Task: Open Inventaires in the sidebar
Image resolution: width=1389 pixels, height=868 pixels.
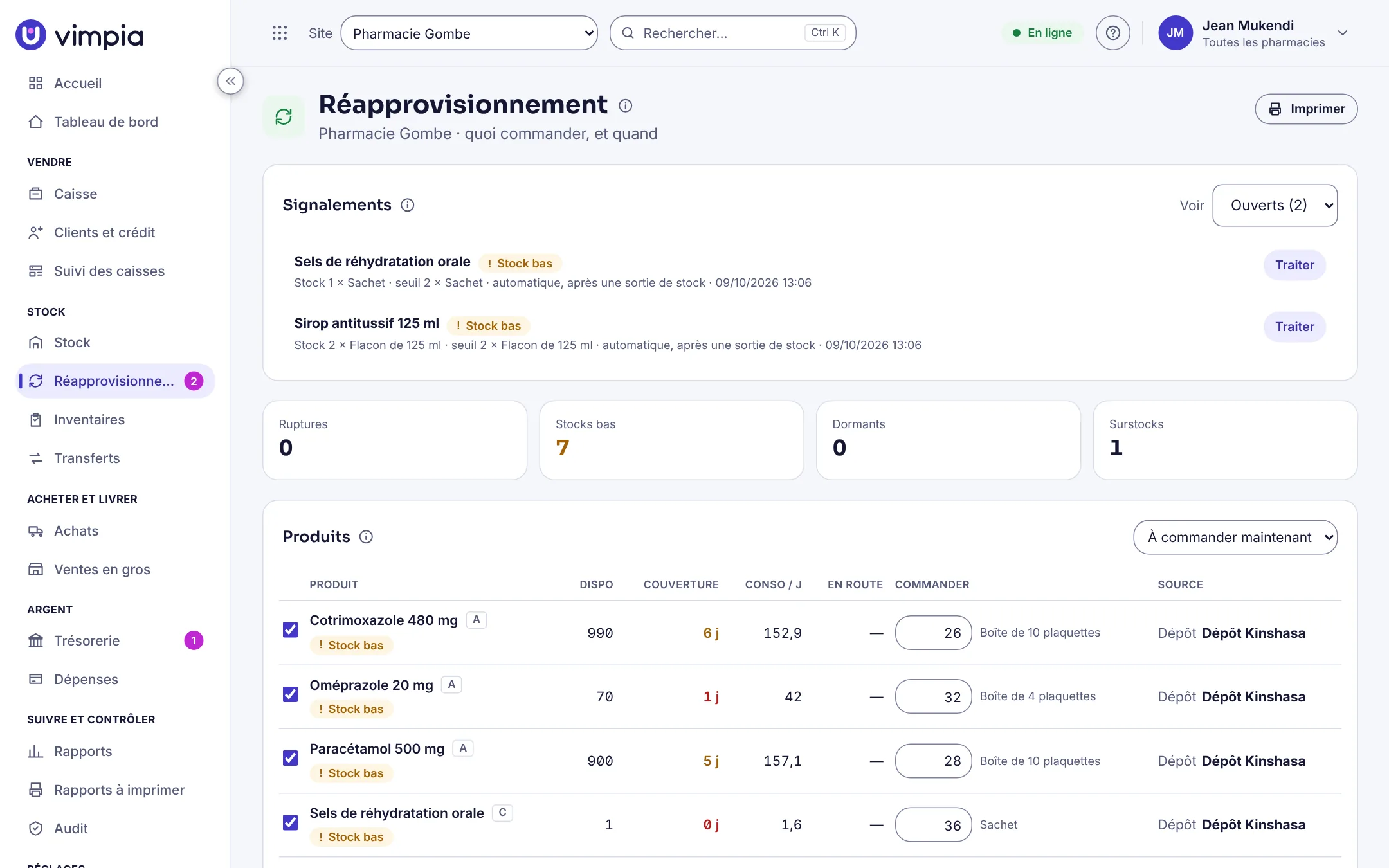Action: (x=115, y=419)
